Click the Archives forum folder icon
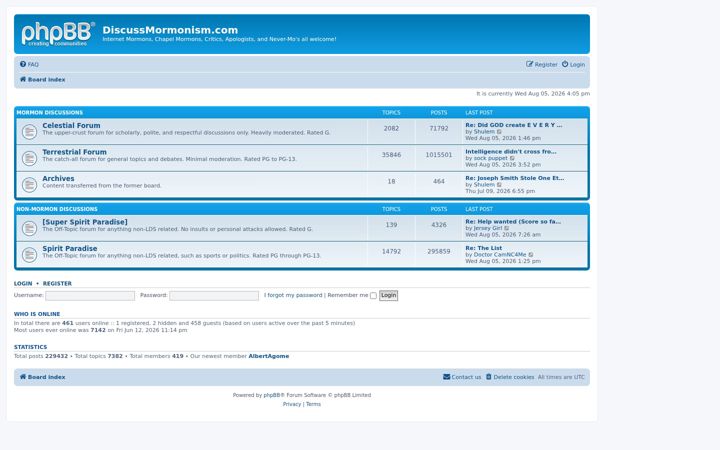The width and height of the screenshot is (720, 450). (29, 186)
